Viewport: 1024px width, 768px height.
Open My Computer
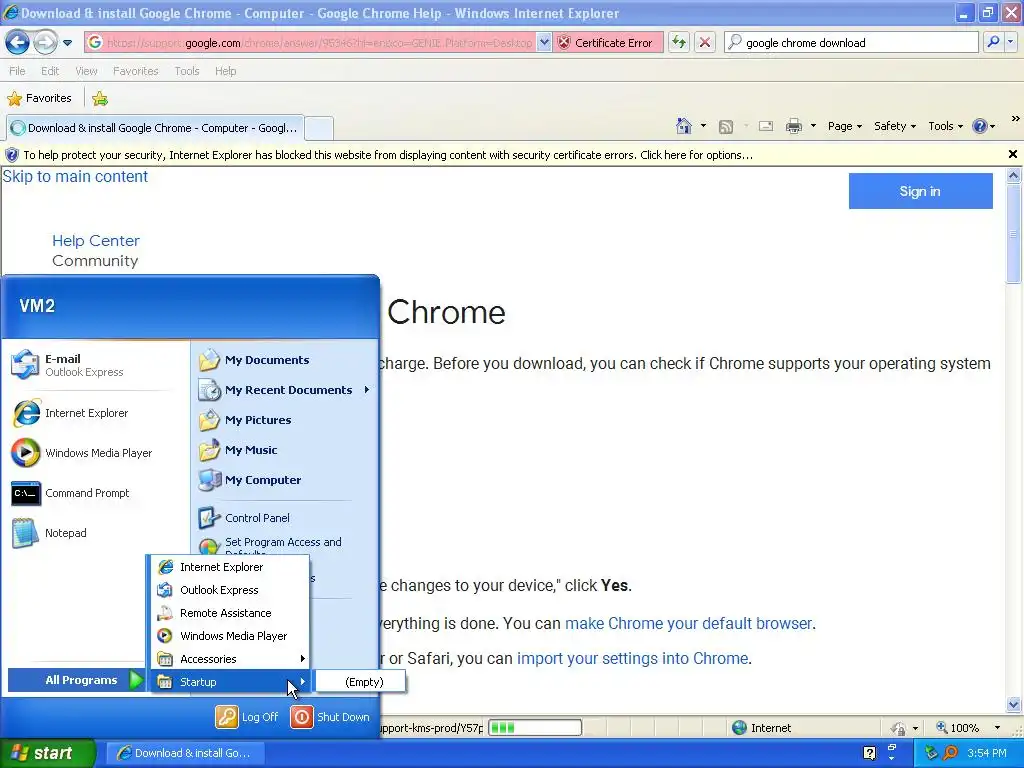point(285,480)
